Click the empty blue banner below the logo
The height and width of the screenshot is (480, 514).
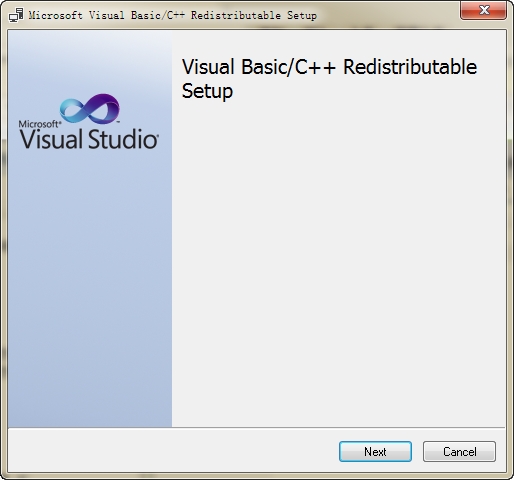tap(90, 287)
